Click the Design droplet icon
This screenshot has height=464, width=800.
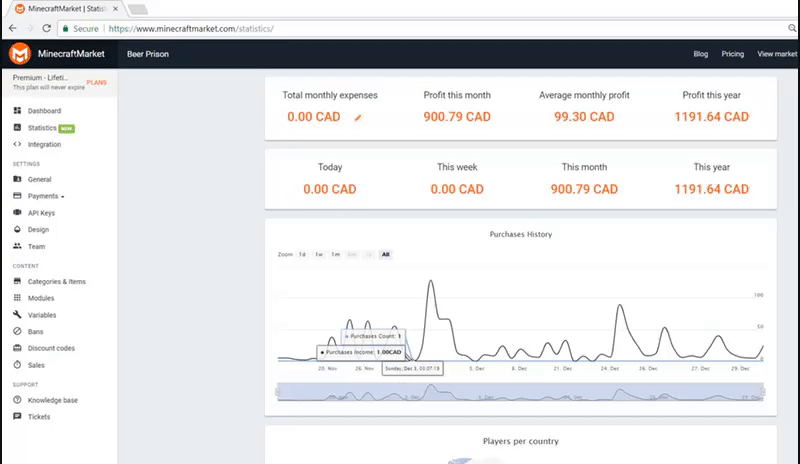click(x=17, y=229)
